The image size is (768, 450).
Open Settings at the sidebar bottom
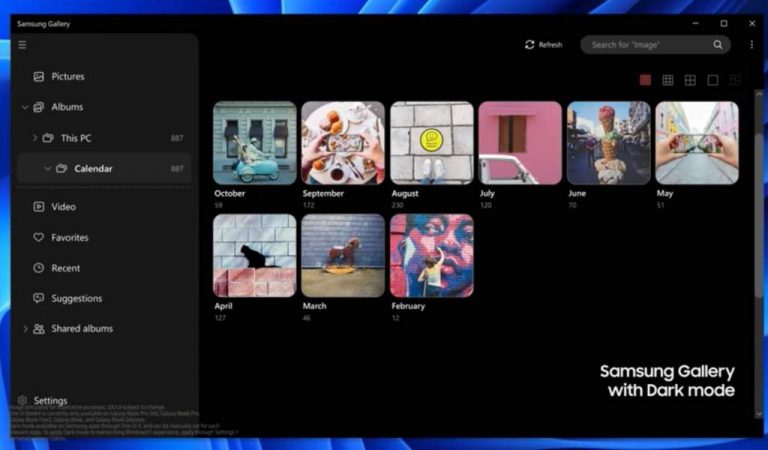pos(50,400)
